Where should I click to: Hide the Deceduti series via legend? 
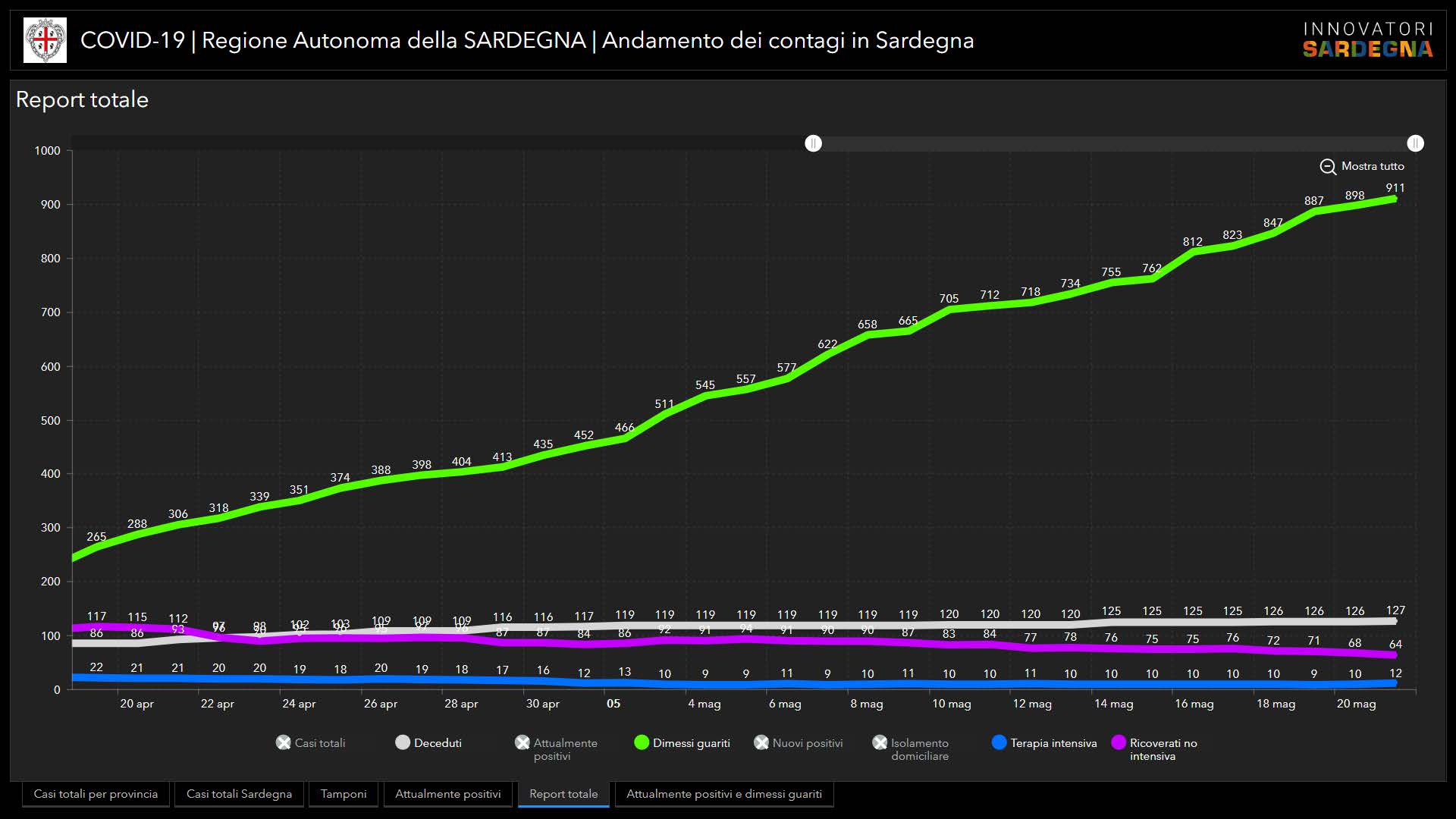403,743
